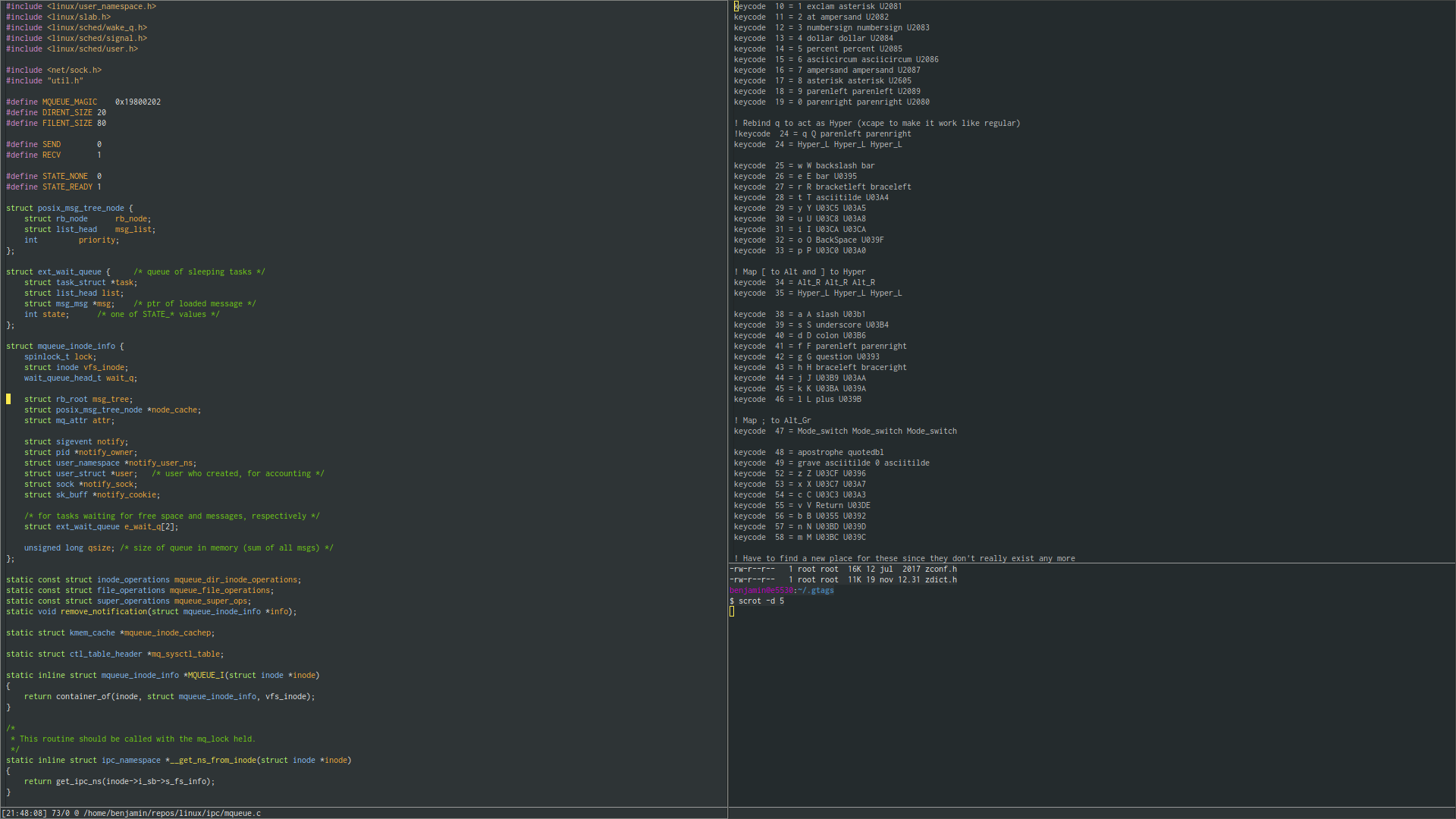Click the 'keycode 47 = Mode_switch' line
This screenshot has width=1456, height=819.
pyautogui.click(x=845, y=431)
